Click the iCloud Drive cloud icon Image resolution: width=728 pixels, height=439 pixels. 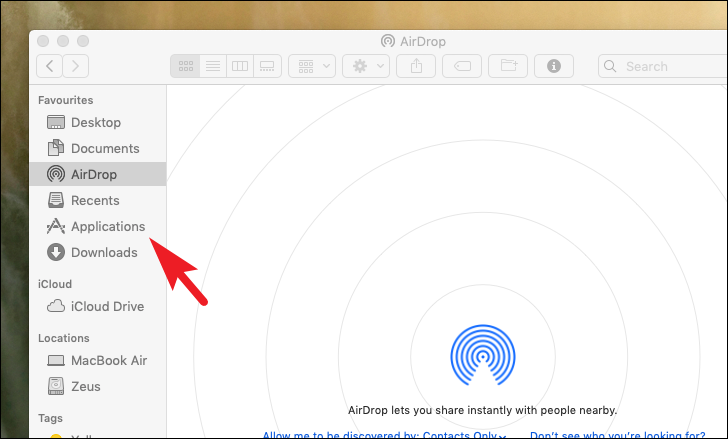point(56,306)
